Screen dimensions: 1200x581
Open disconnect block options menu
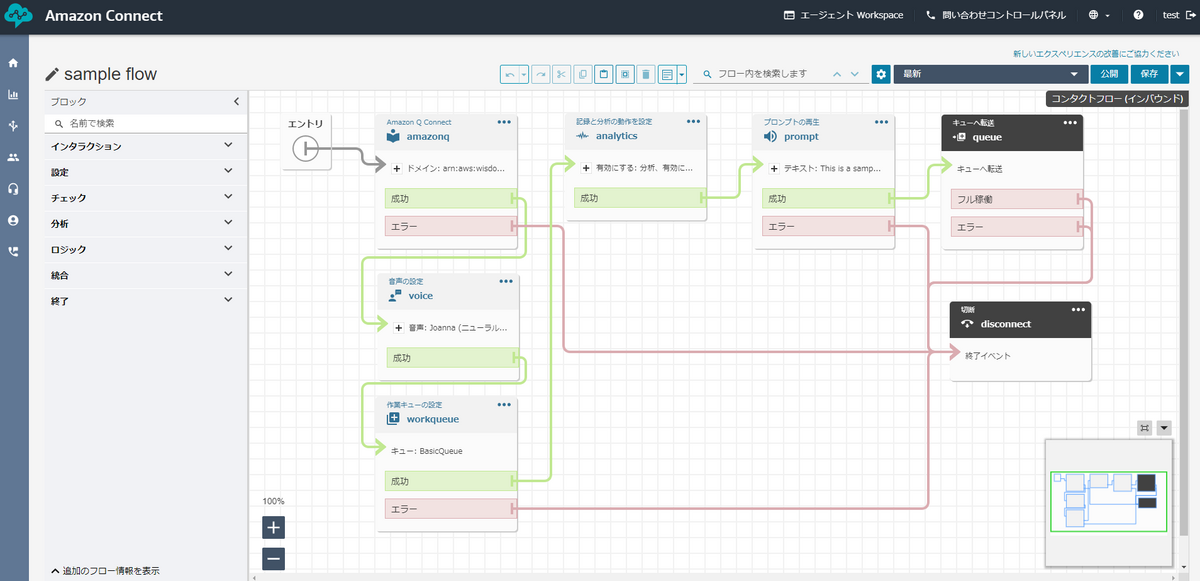click(1078, 310)
